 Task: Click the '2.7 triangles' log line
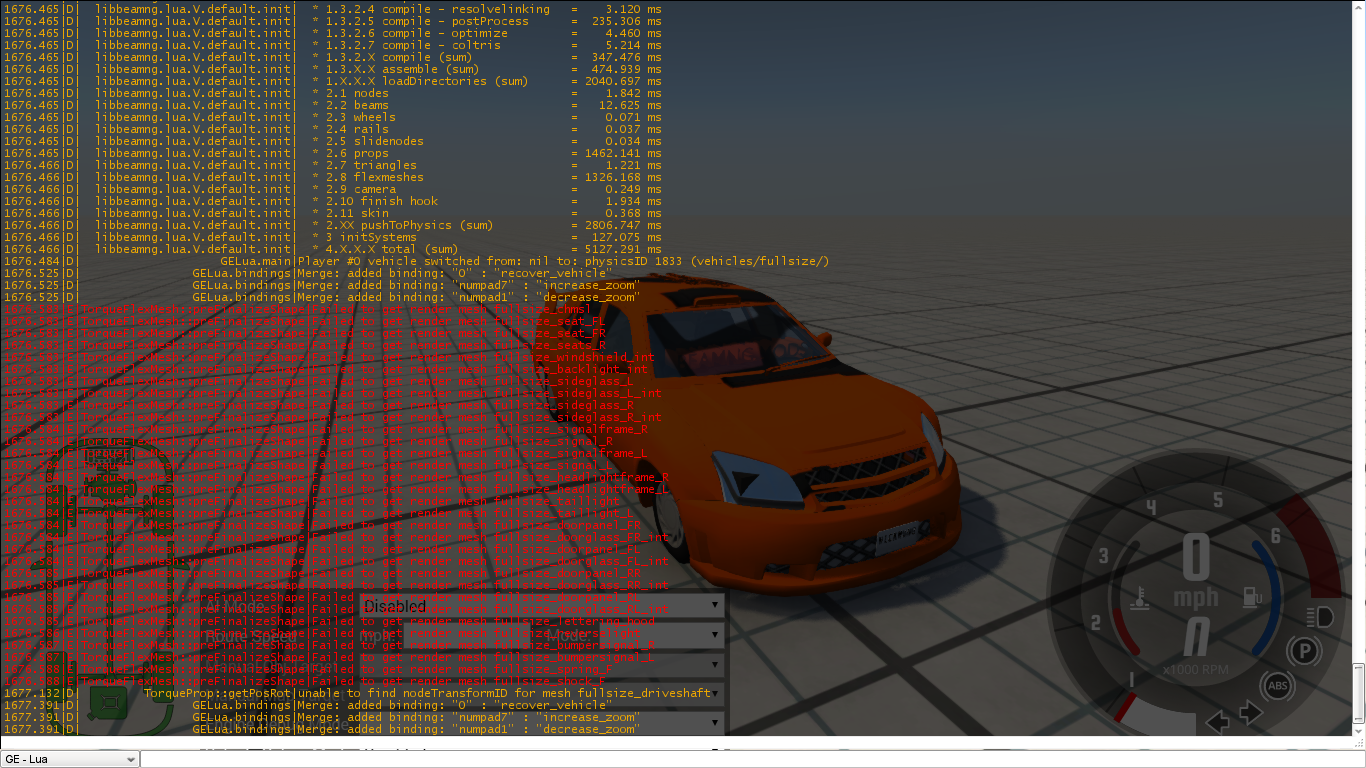point(332,165)
